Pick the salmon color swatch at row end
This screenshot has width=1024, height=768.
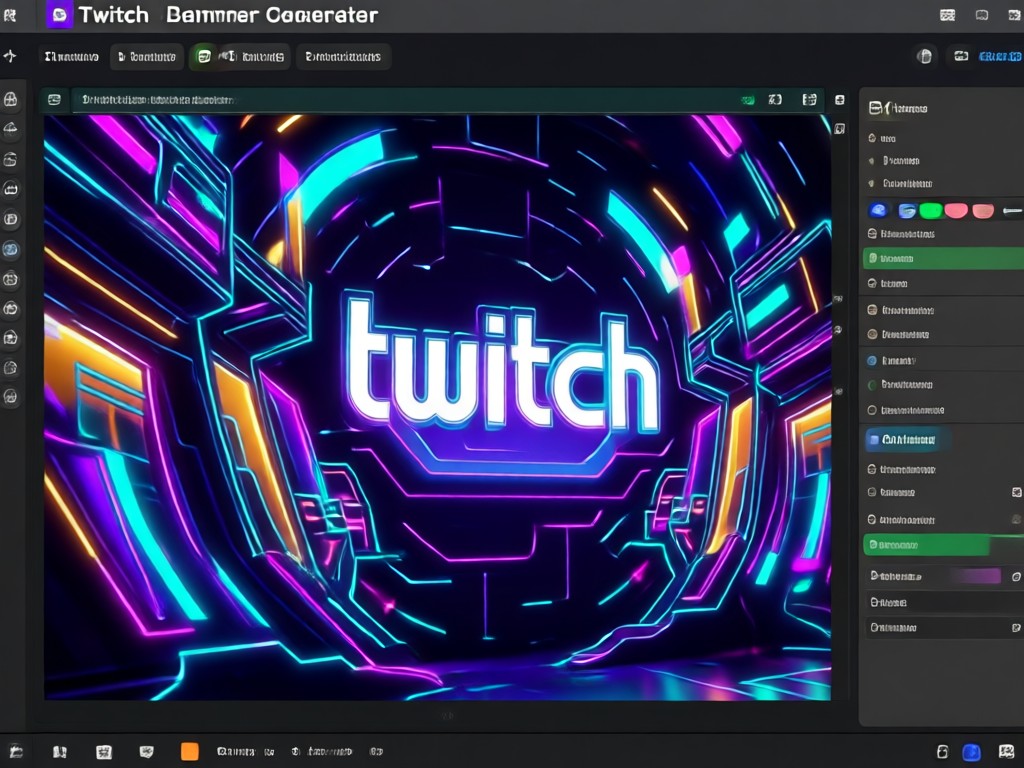click(983, 210)
